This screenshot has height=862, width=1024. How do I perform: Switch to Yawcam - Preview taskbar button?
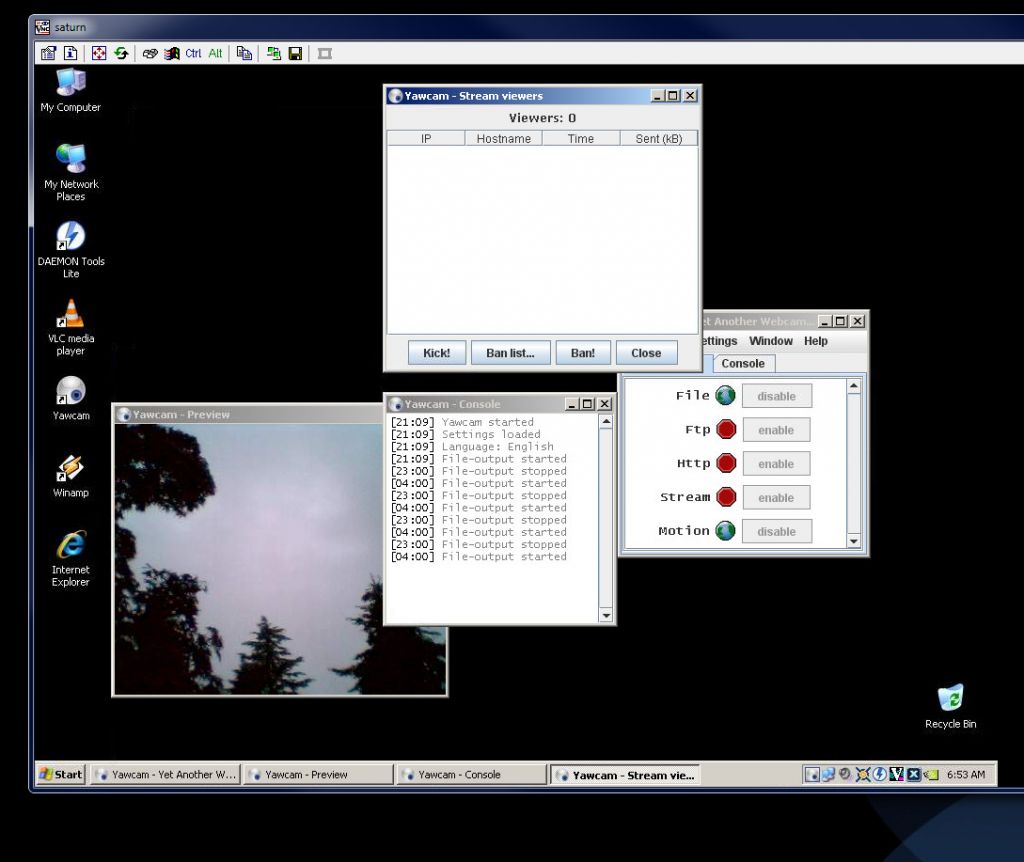coord(318,774)
